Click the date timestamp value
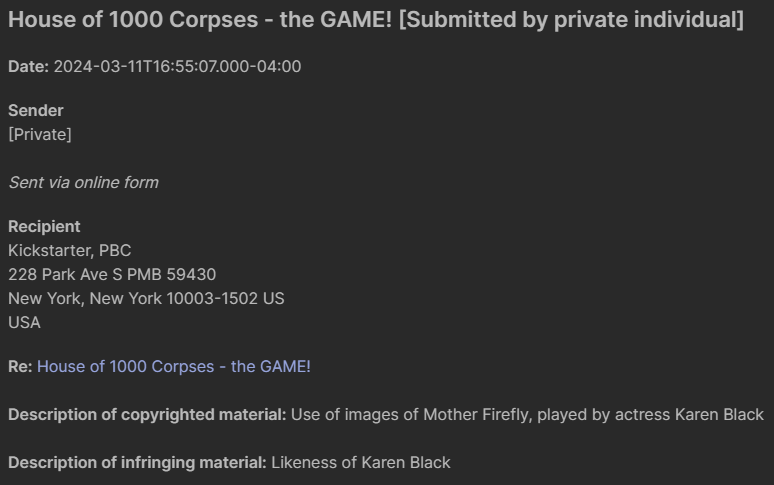The width and height of the screenshot is (774, 485). click(177, 67)
